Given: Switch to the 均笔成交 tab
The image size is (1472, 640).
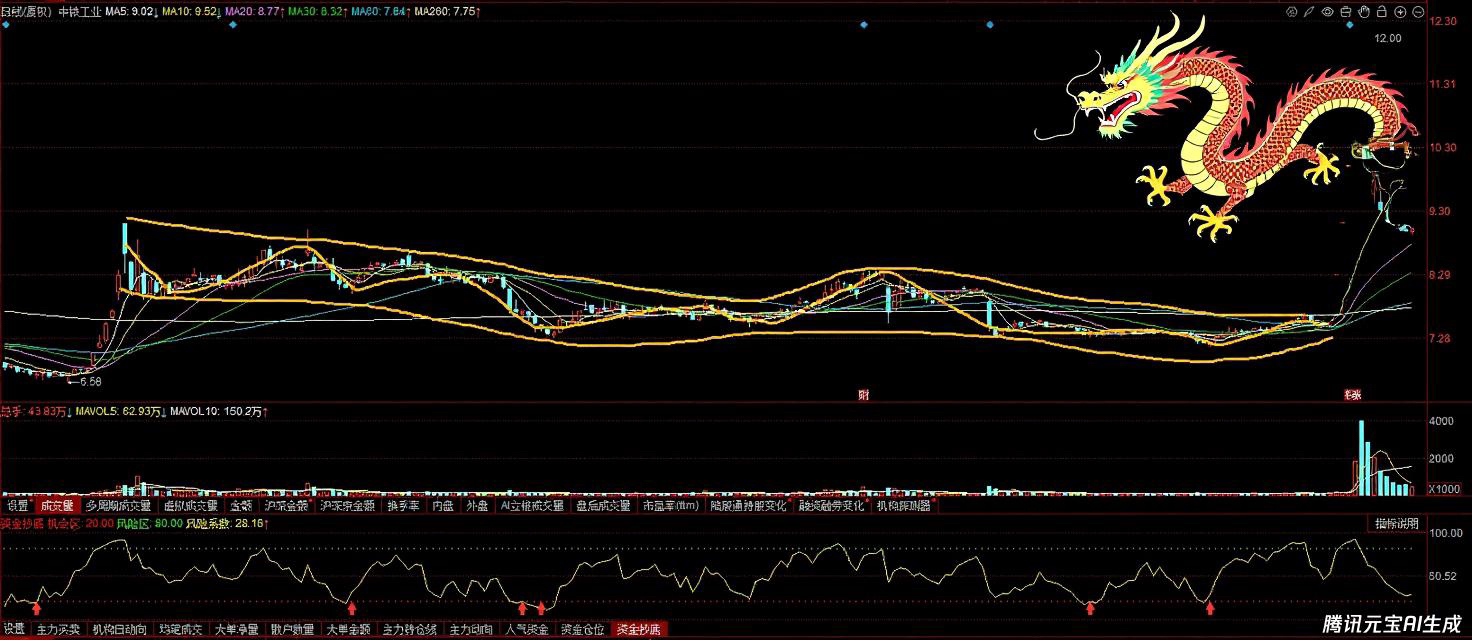Looking at the screenshot, I should pyautogui.click(x=181, y=630).
